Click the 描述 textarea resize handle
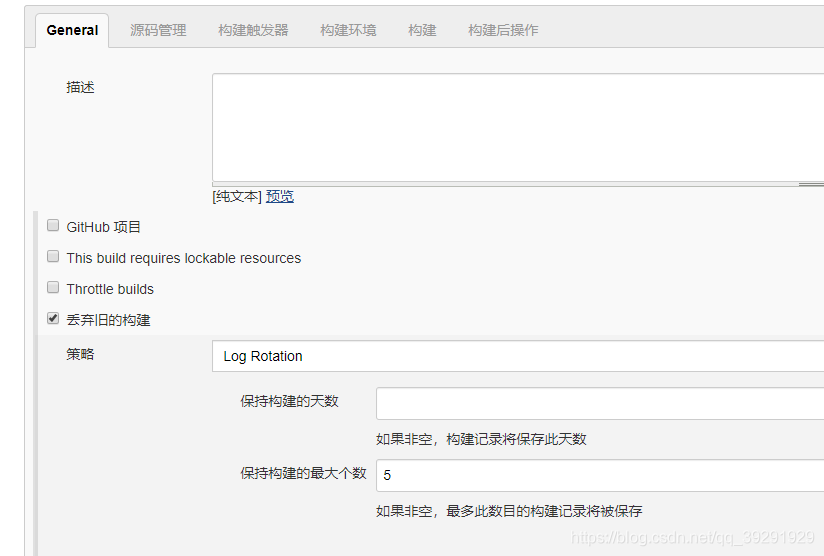 pyautogui.click(x=811, y=184)
